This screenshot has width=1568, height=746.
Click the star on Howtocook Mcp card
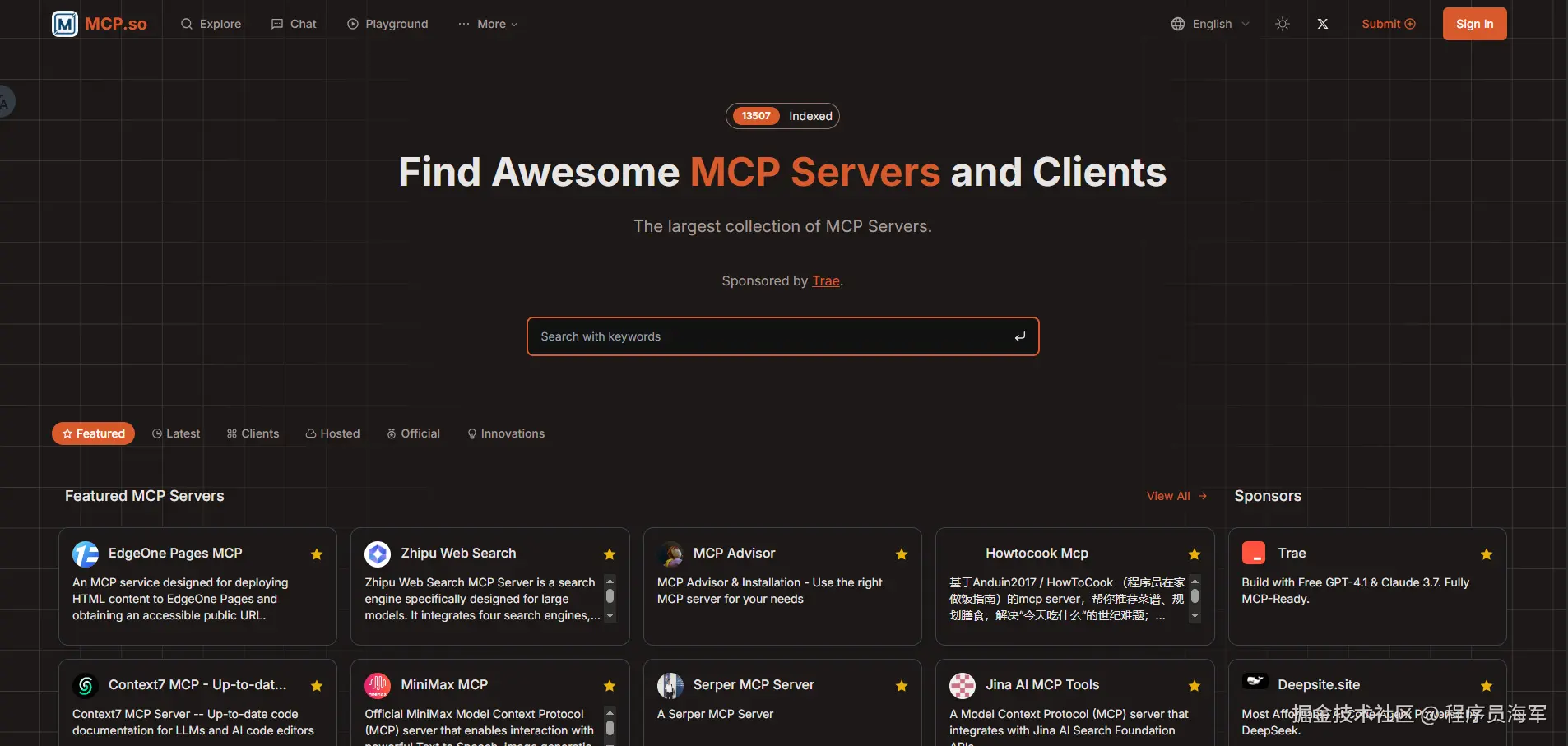click(1195, 554)
